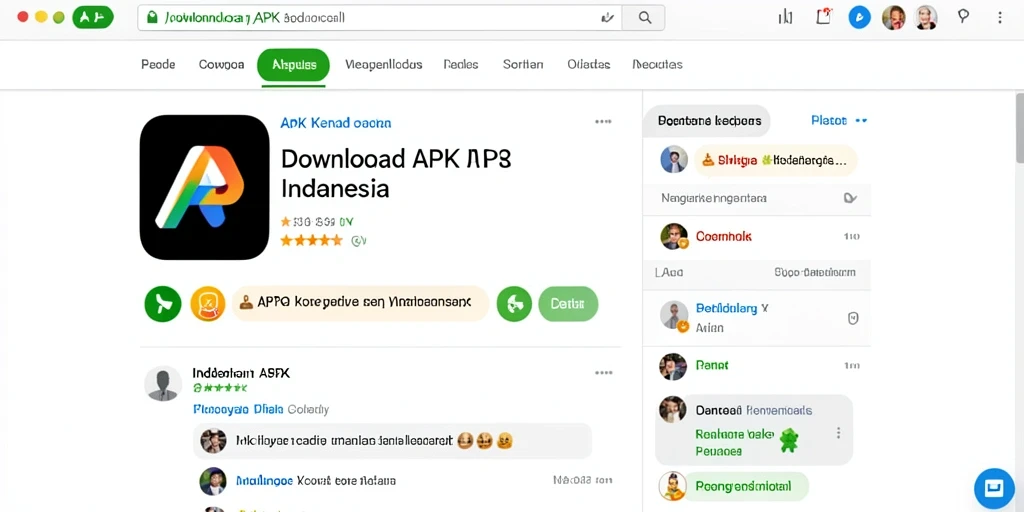Viewport: 1024px width, 512px height.
Task: Click the pin icon in top bar
Action: (x=963, y=17)
